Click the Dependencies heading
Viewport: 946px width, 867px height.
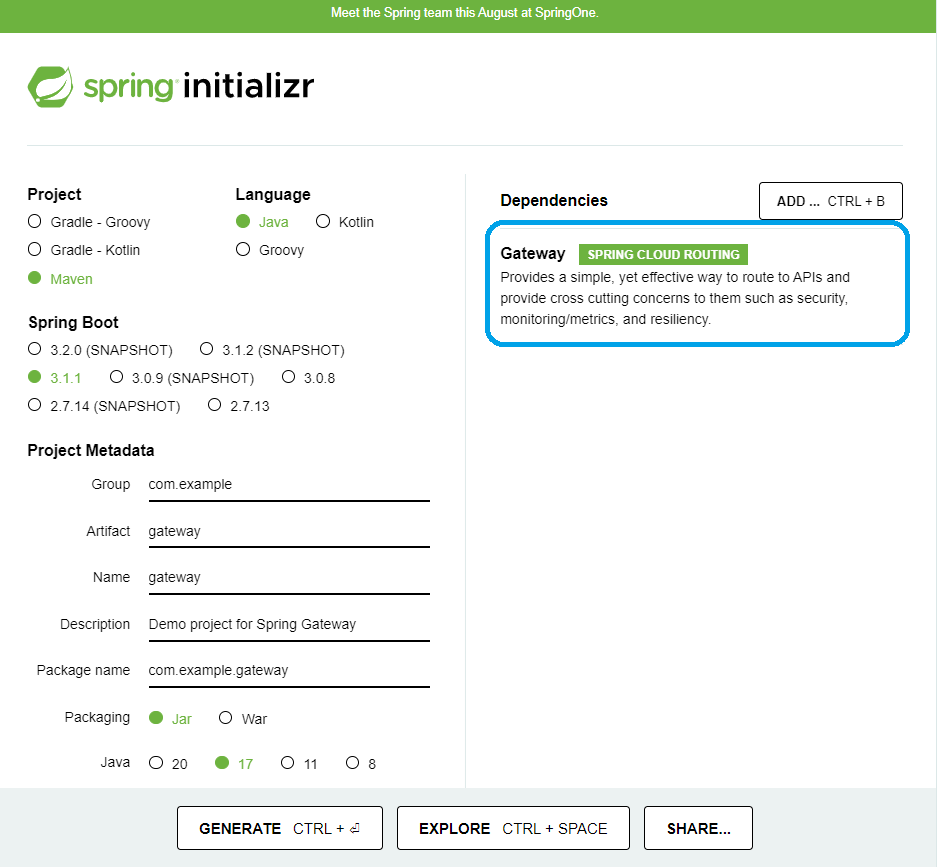click(554, 200)
